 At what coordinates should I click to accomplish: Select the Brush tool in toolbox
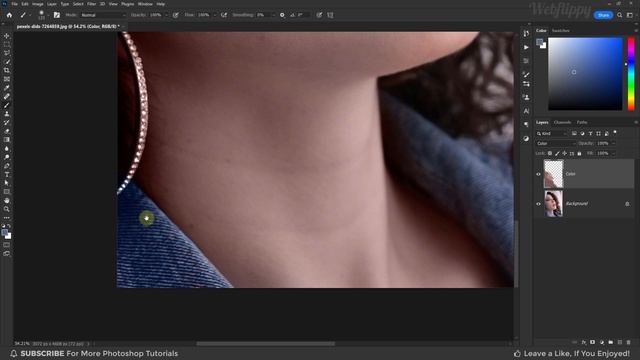tap(7, 105)
